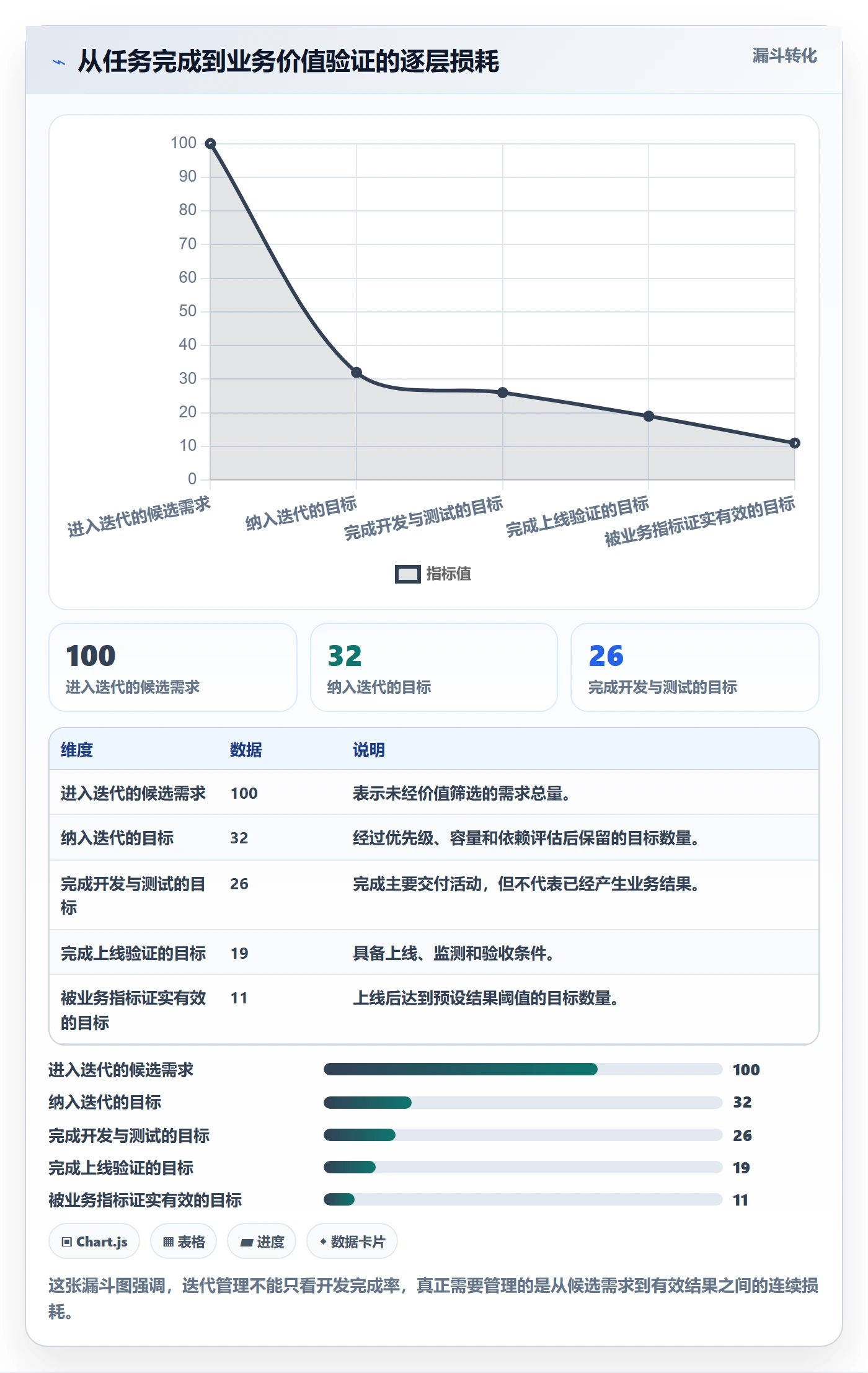Select table cell 进入迭代的候选需求
This screenshot has height=1373, width=868.
(x=133, y=793)
